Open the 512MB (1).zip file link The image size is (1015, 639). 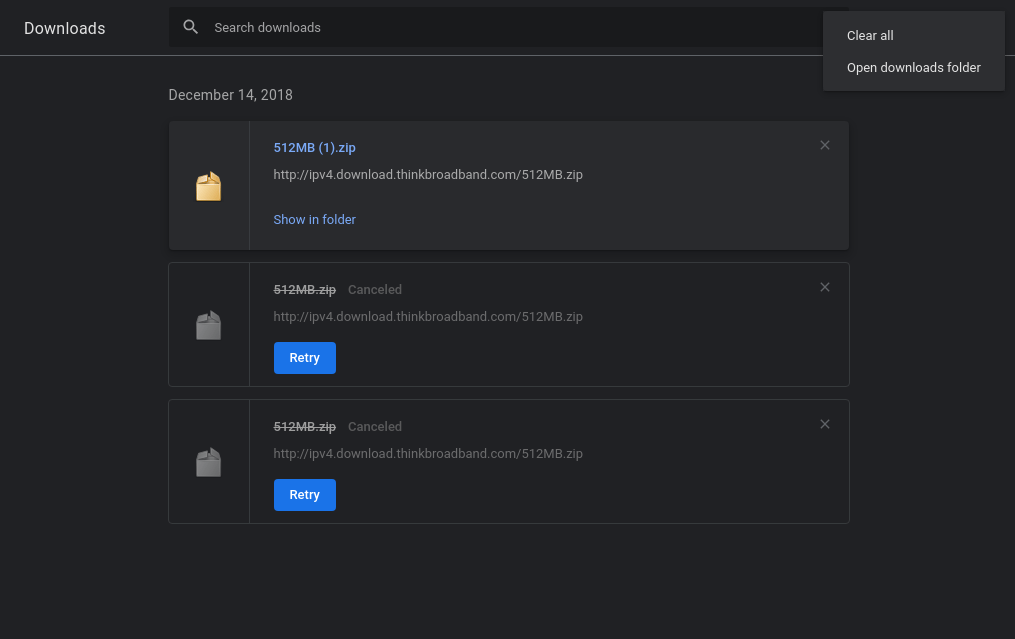(x=314, y=148)
